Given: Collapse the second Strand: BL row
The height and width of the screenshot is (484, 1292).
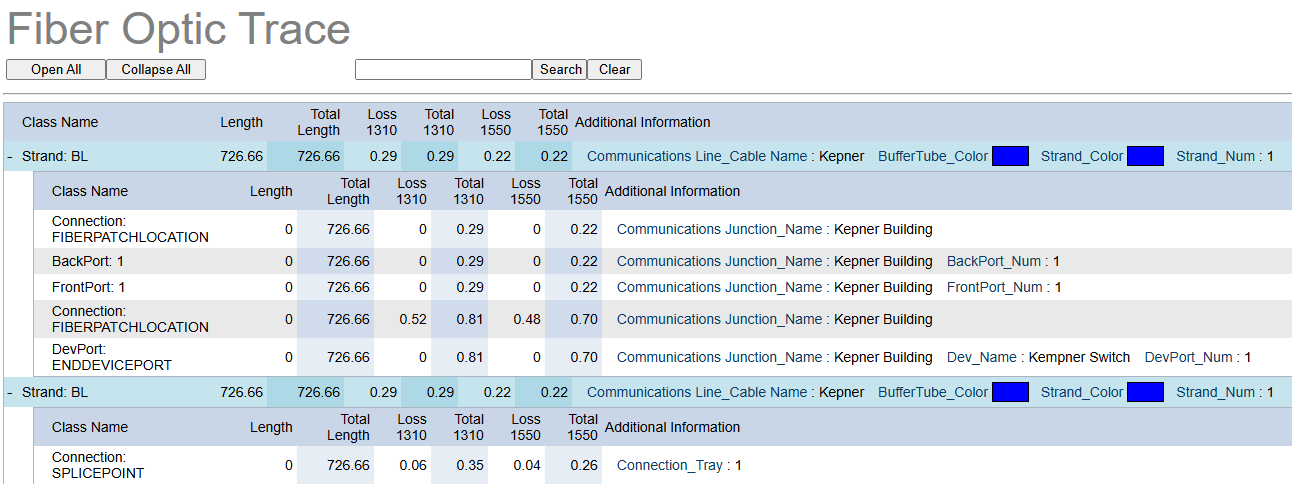Looking at the screenshot, I should click(10, 392).
